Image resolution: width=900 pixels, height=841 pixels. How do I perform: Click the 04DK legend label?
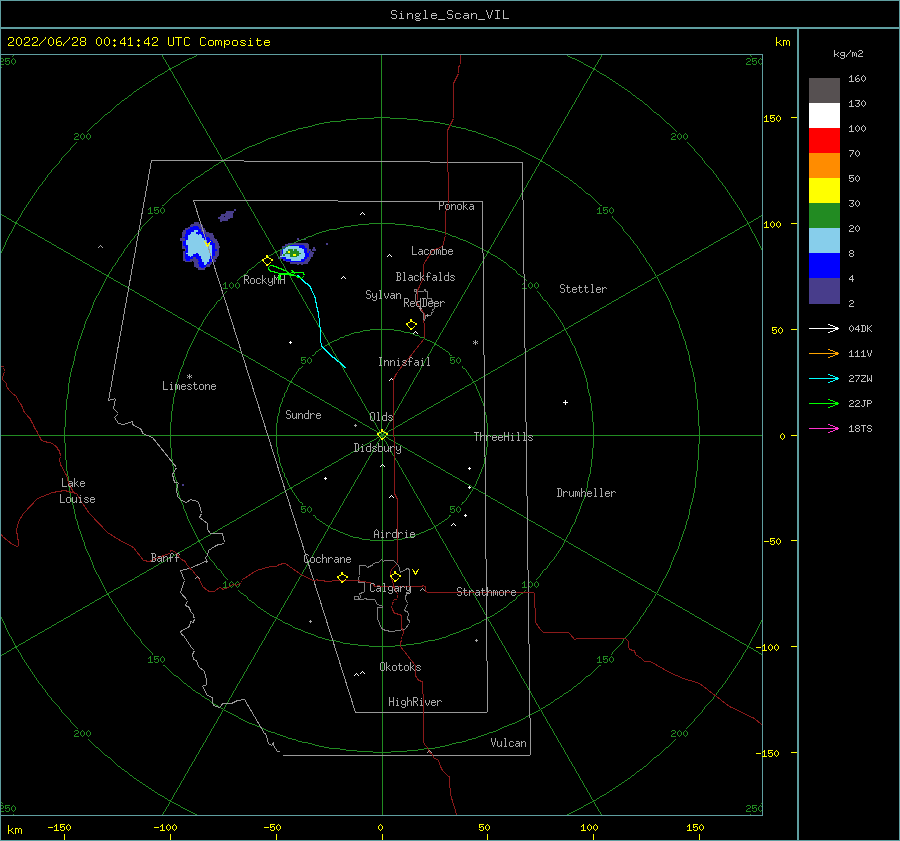pos(860,328)
